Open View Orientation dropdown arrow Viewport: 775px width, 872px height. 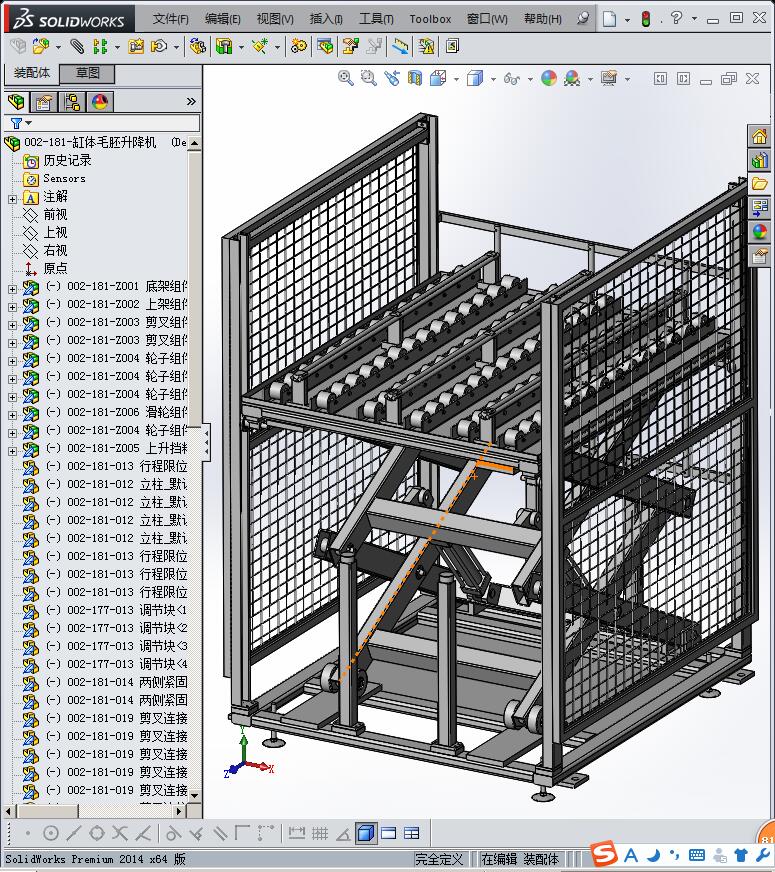[456, 80]
